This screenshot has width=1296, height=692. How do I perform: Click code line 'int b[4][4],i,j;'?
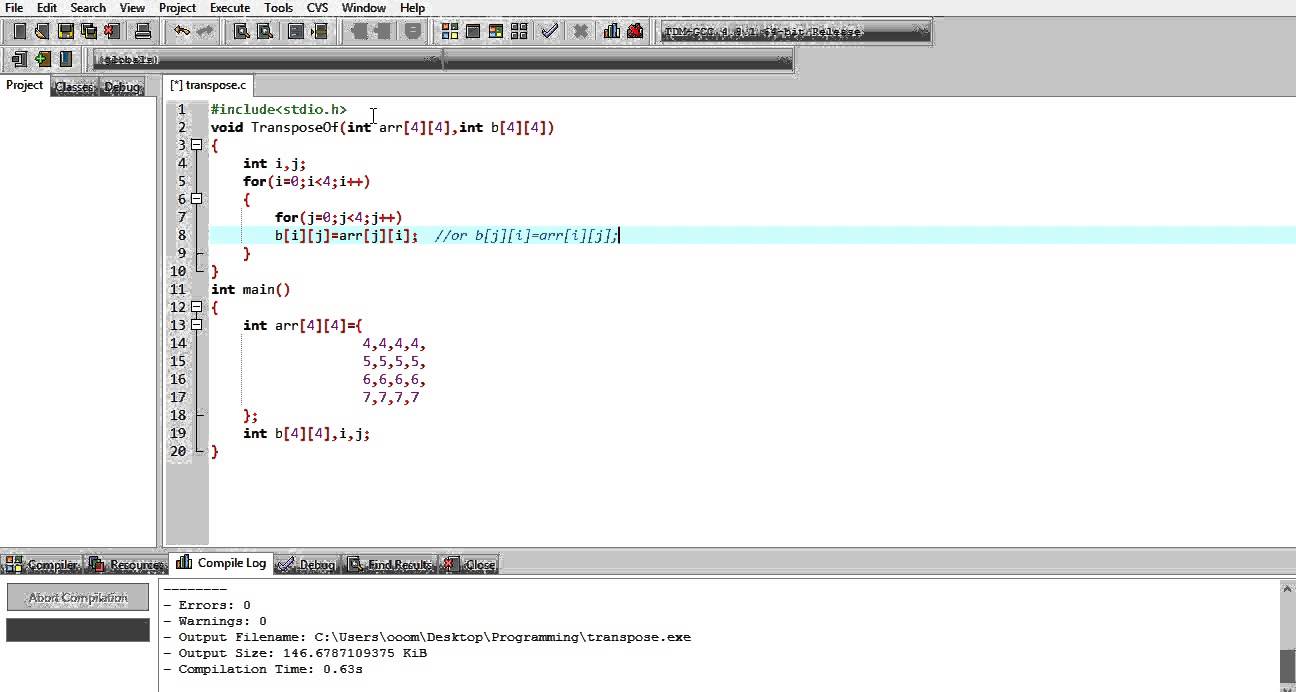tap(306, 433)
